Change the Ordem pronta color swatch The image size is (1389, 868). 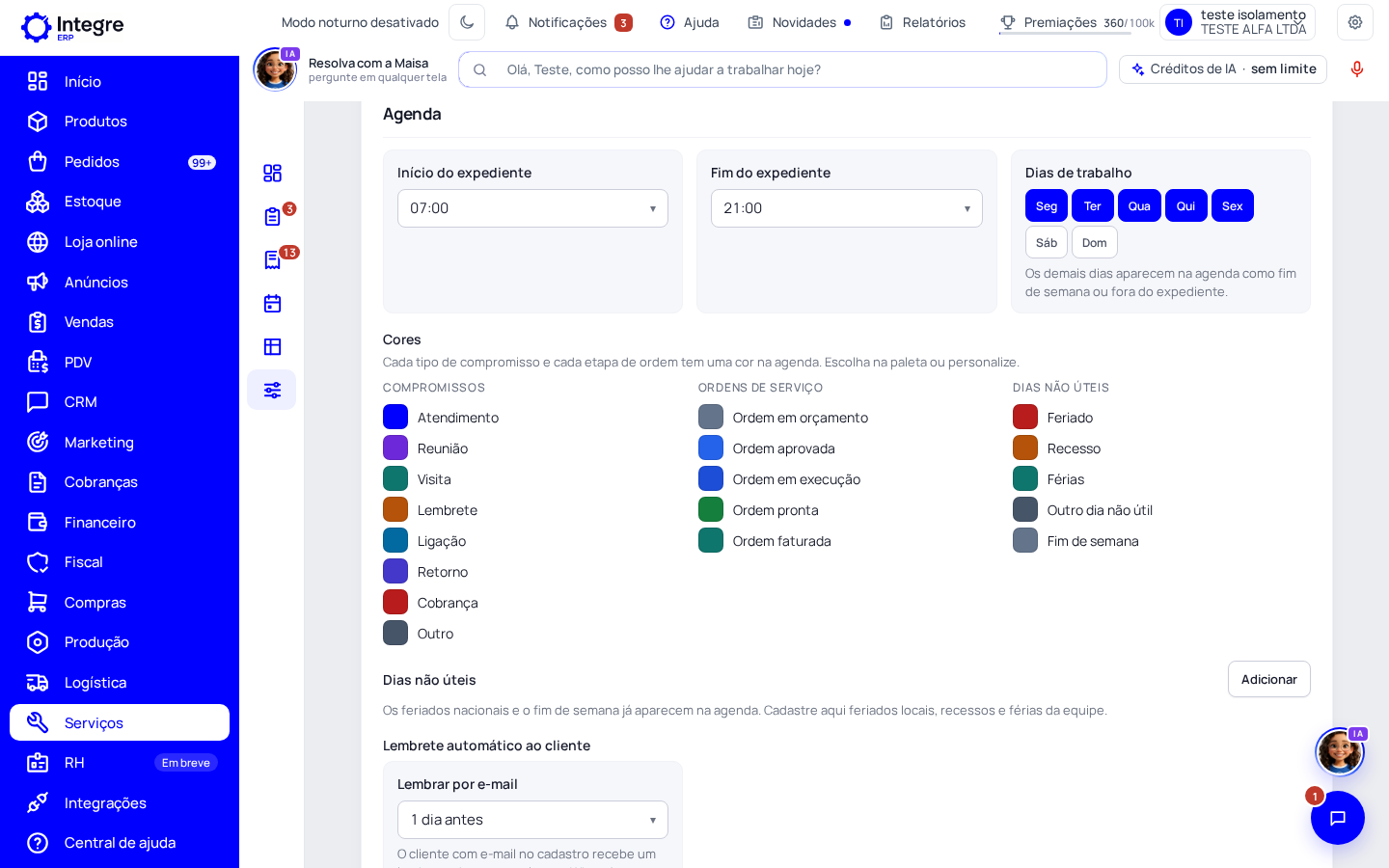[x=711, y=509]
